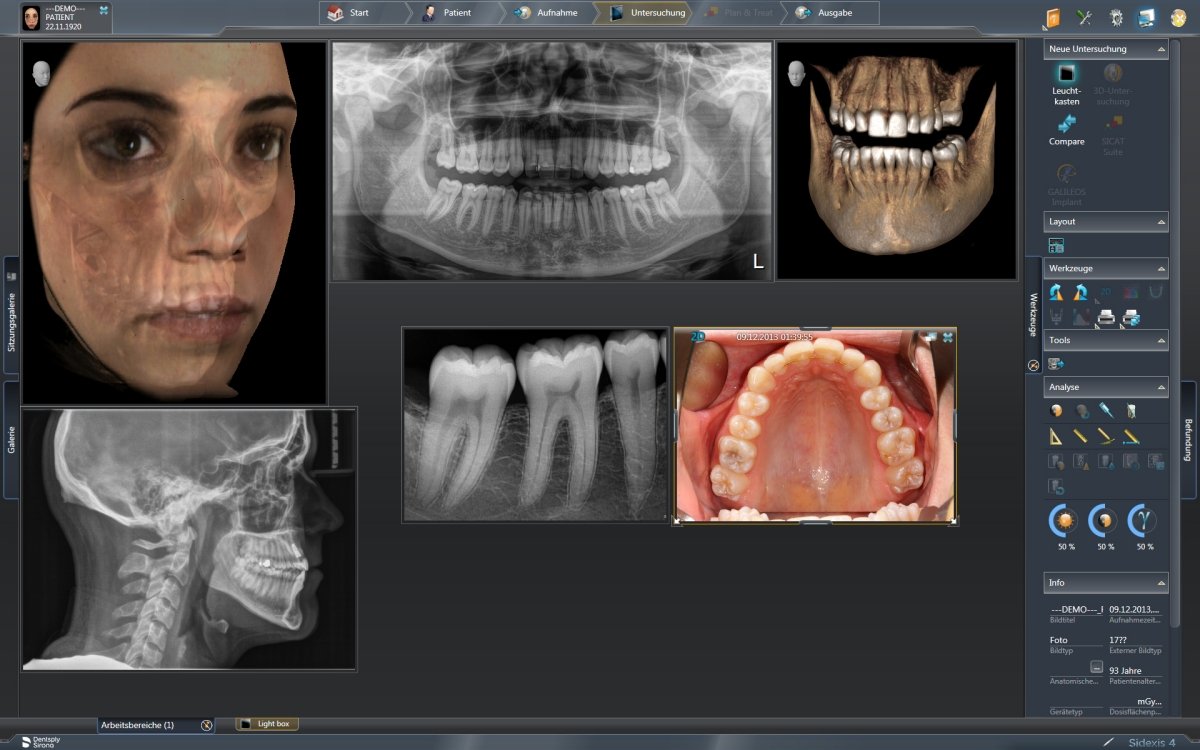Click the '09.12.2013' Aufnahmezeit value
The height and width of the screenshot is (750, 1200).
[1134, 608]
